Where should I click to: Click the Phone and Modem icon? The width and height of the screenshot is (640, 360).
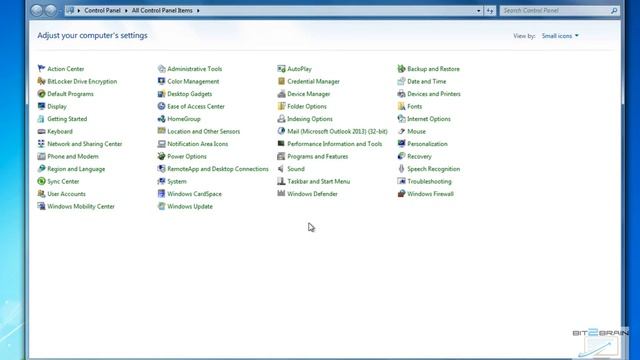tap(41, 156)
